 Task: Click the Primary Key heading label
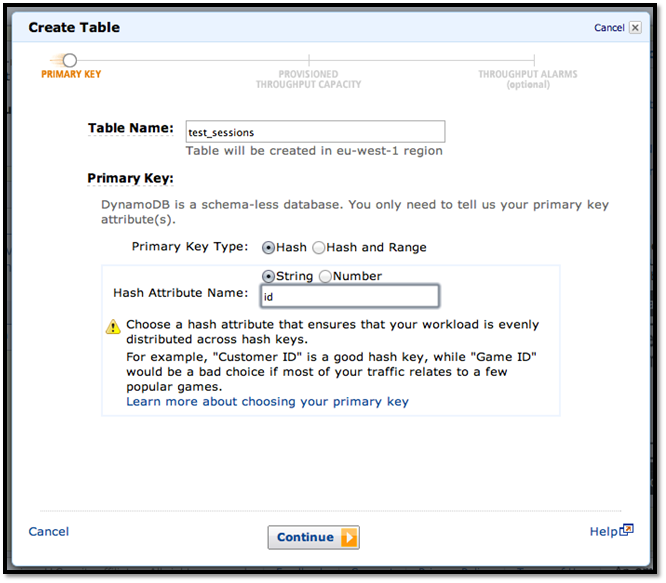130,178
